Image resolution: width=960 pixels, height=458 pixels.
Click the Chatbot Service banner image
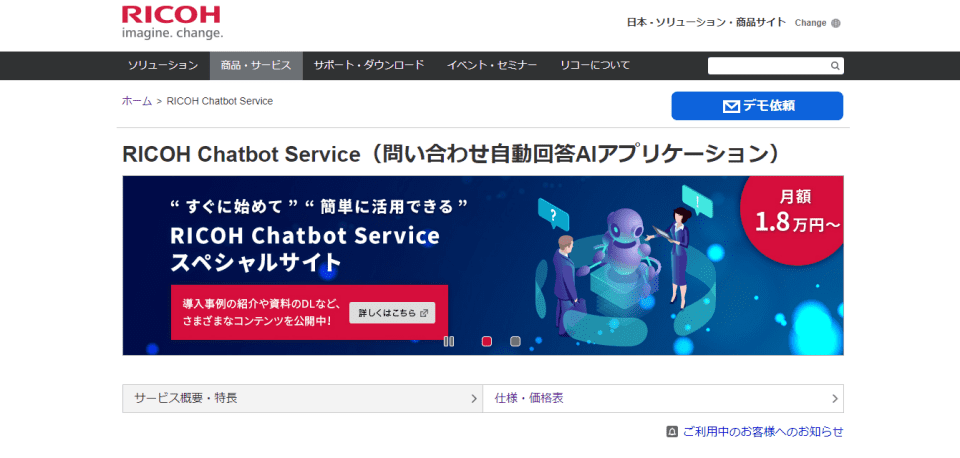pos(483,265)
